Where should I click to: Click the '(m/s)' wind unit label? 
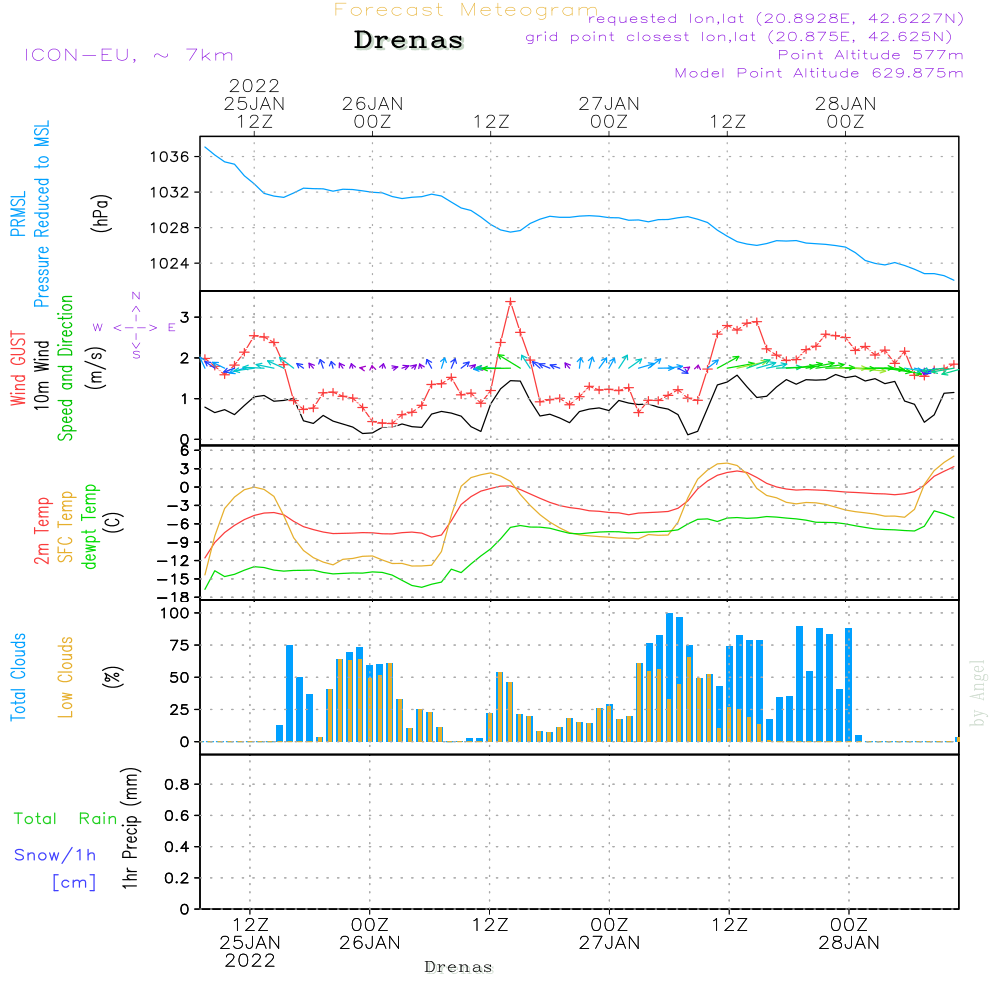click(96, 367)
